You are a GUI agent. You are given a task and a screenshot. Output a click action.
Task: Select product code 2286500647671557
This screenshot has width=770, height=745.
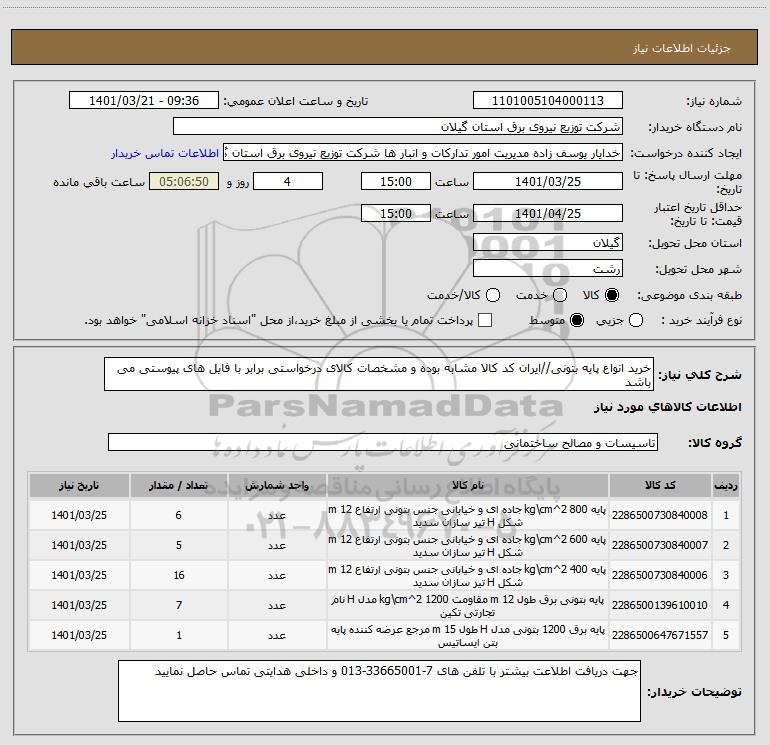660,635
